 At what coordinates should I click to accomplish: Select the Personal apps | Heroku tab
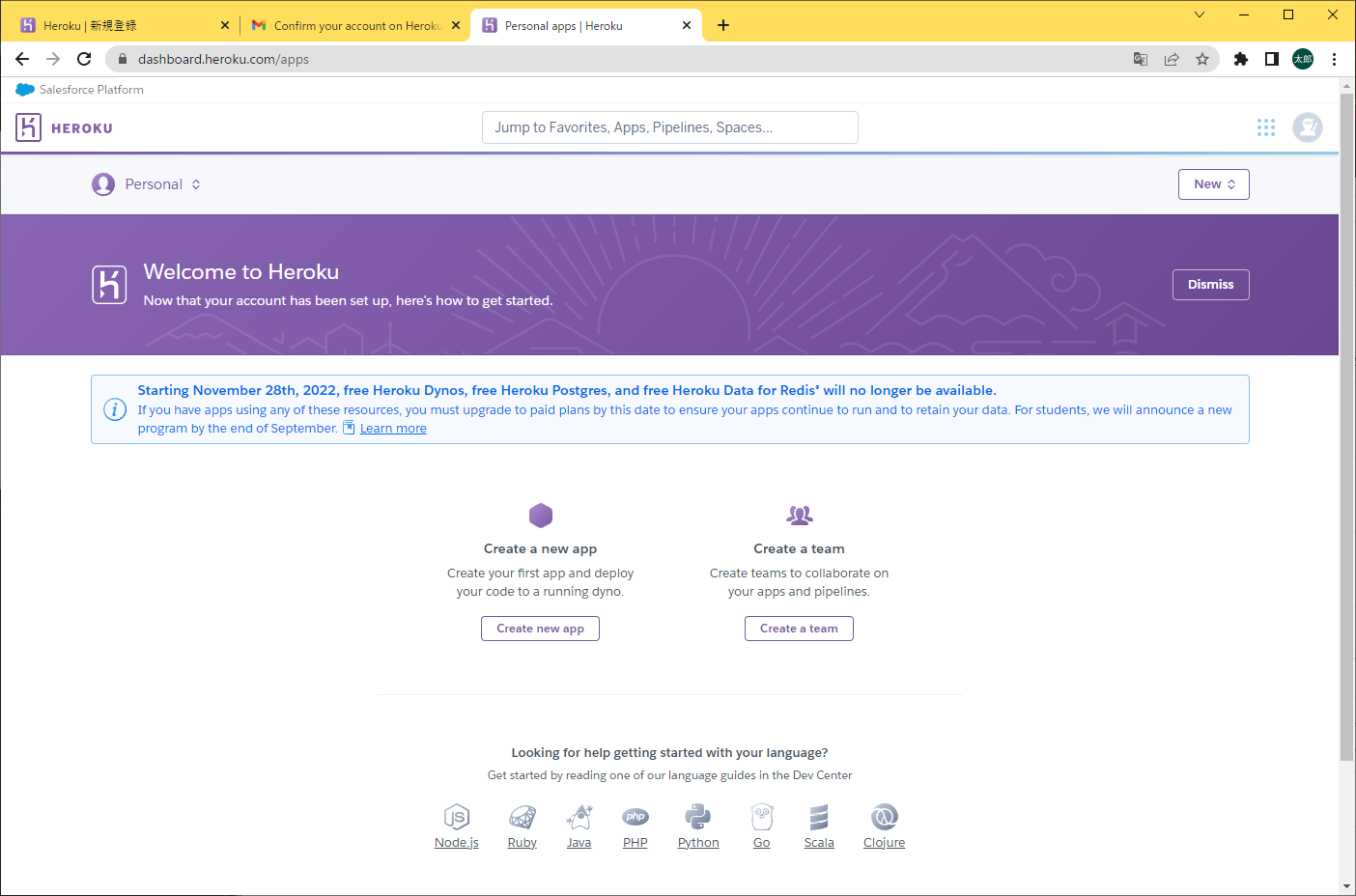tap(585, 26)
